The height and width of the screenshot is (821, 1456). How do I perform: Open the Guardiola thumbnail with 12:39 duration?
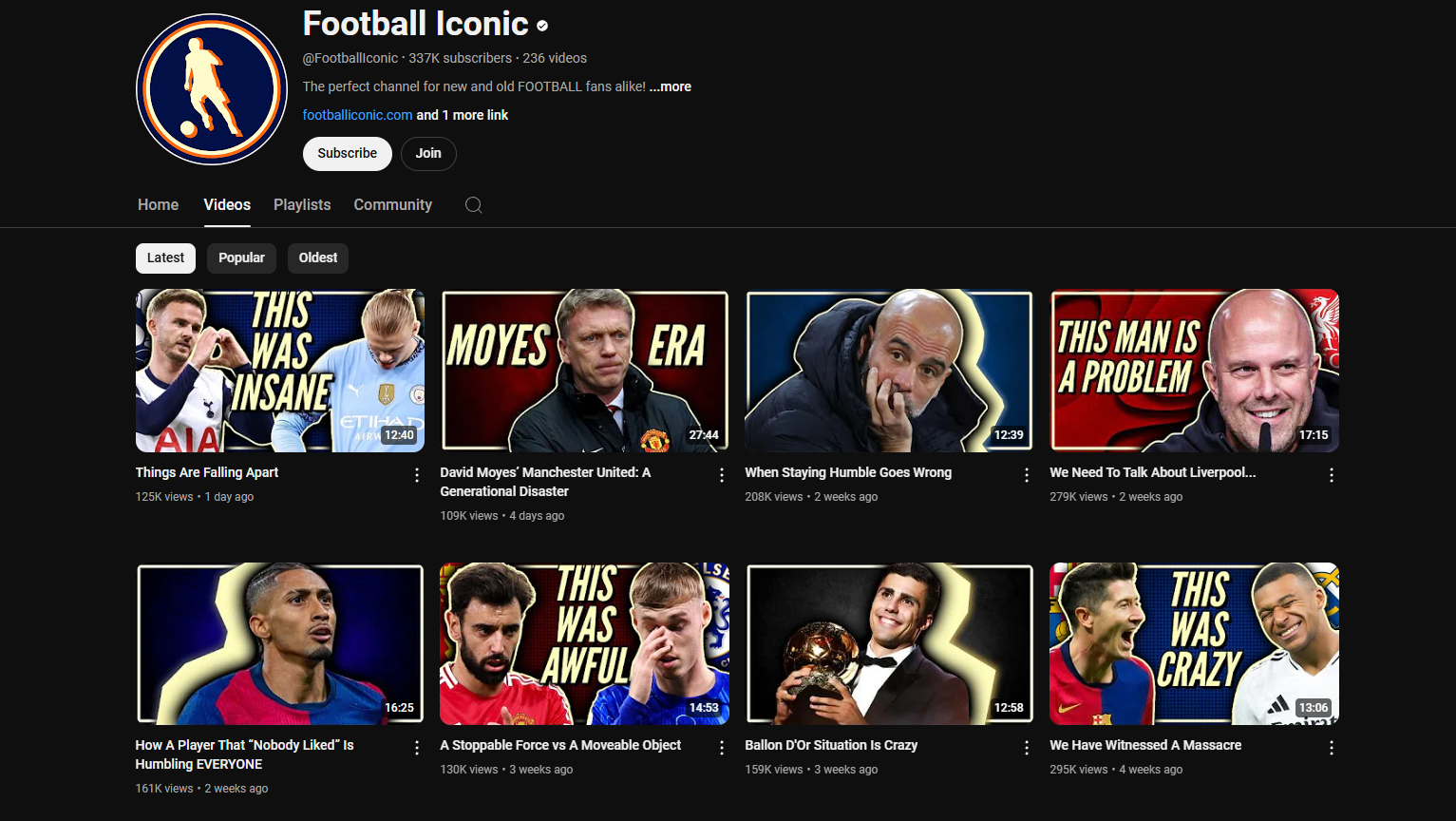889,371
